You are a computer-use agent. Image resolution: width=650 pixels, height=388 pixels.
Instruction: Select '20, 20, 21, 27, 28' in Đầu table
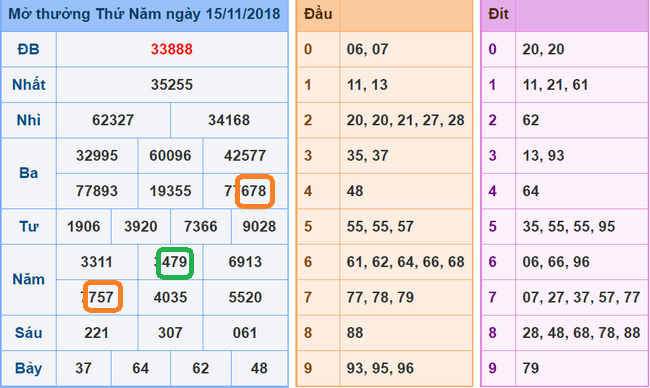(x=405, y=120)
